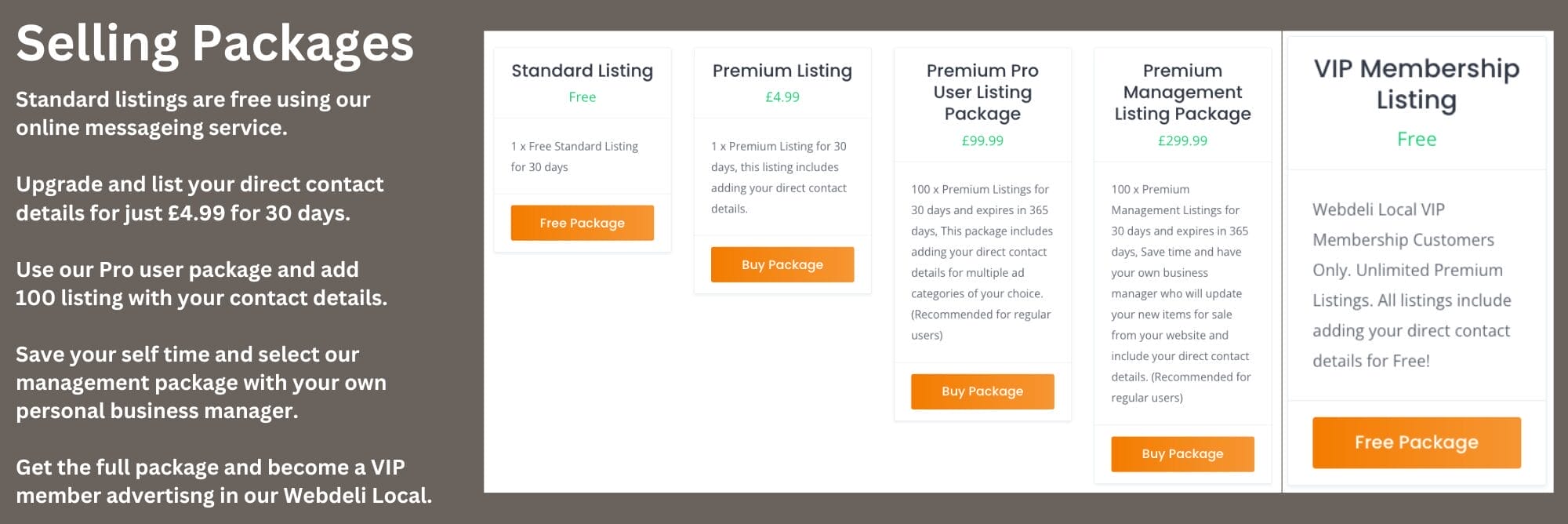
Task: Click Buy Package under Premium Listing
Action: click(782, 264)
